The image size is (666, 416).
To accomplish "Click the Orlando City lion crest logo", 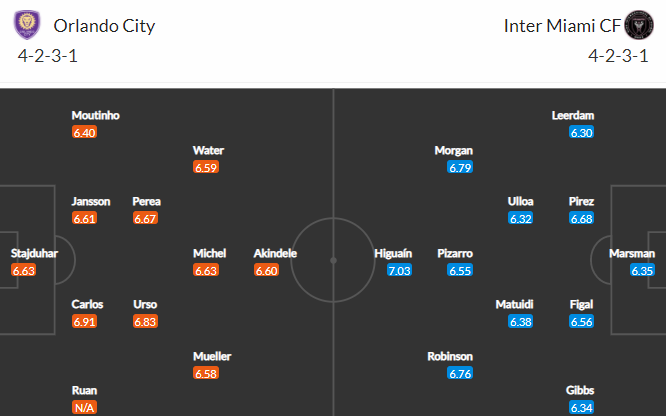I will coord(27,25).
